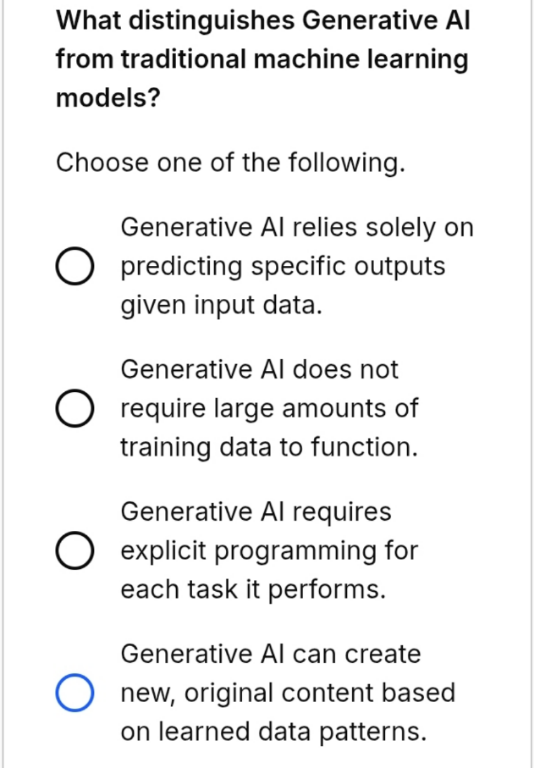This screenshot has width=534, height=768.
Task: Pick the radio button for 'explicit programming' option
Action: tap(74, 551)
